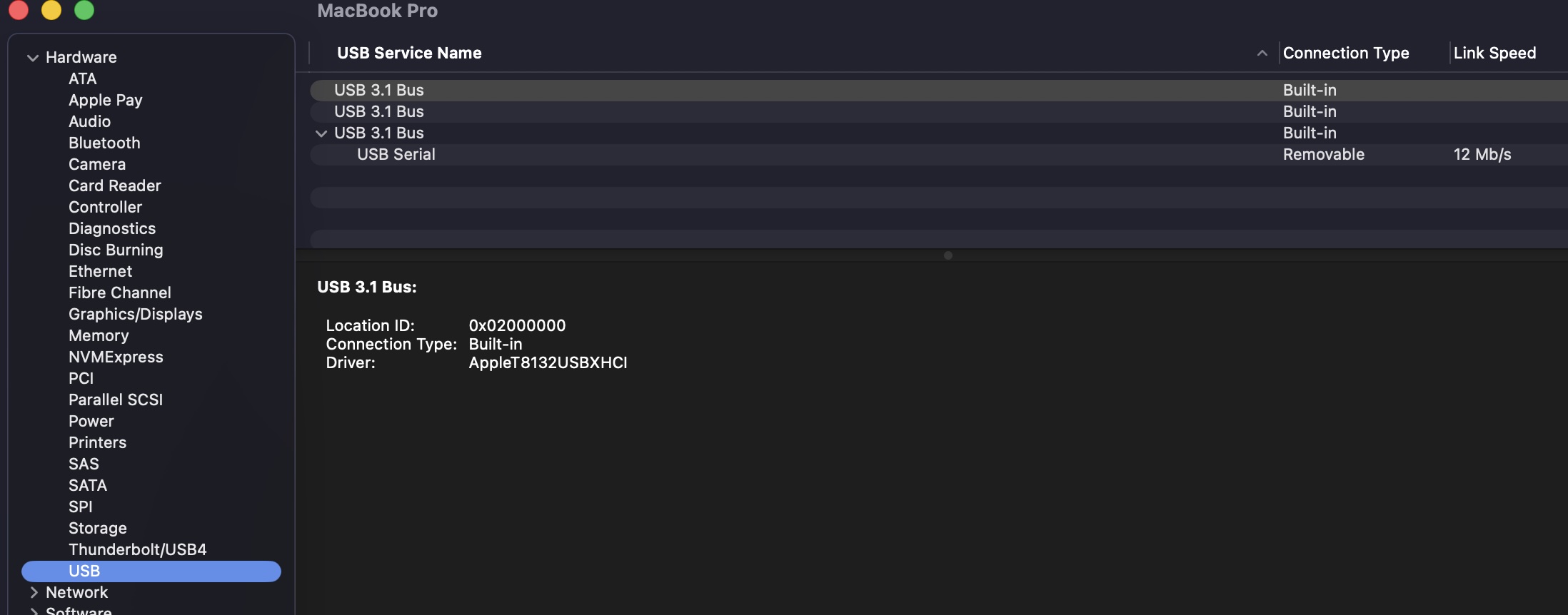Click the yellow minimize window button
Image resolution: width=1568 pixels, height=615 pixels.
coord(51,10)
